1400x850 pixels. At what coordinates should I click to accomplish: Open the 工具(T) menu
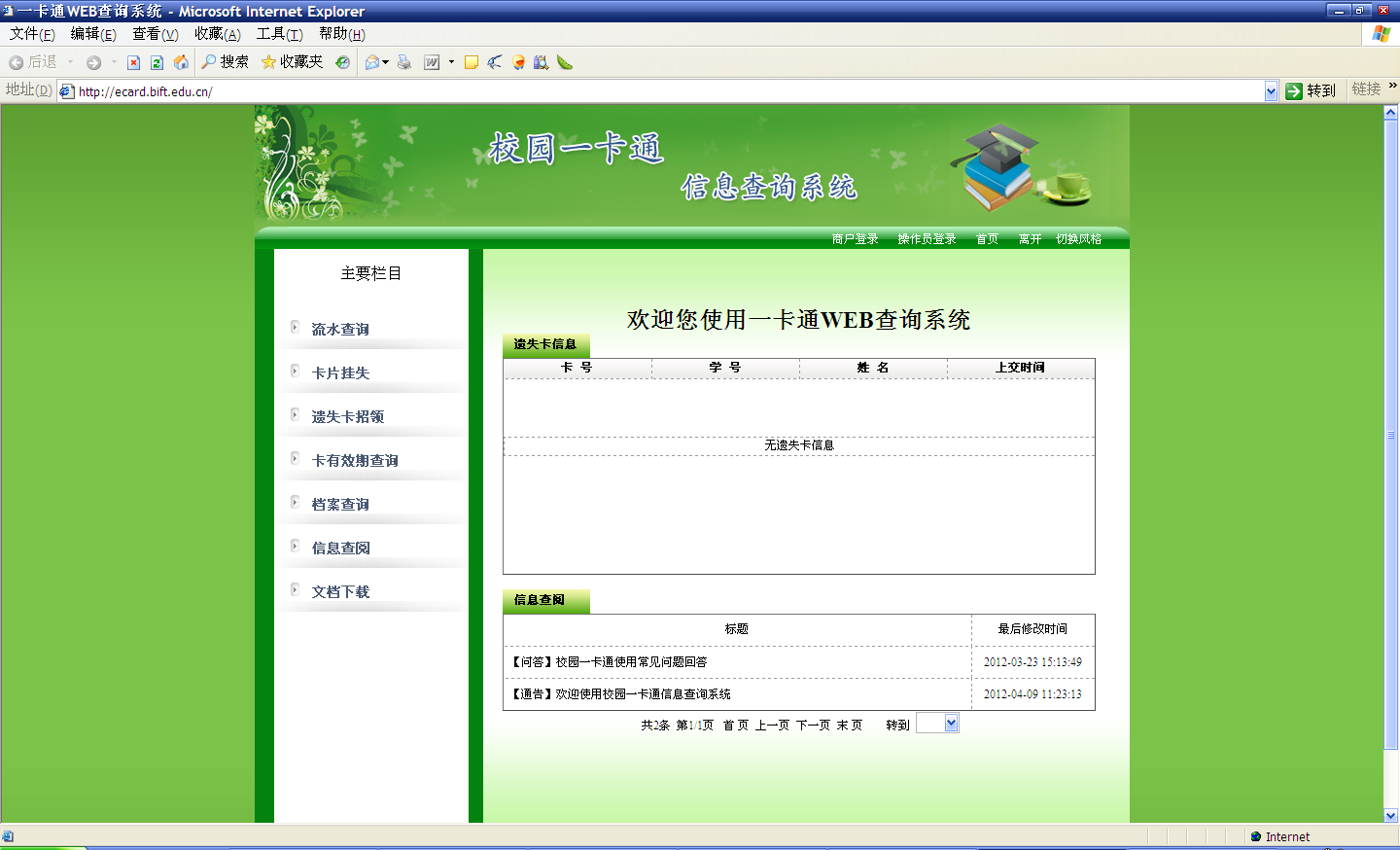pyautogui.click(x=279, y=34)
